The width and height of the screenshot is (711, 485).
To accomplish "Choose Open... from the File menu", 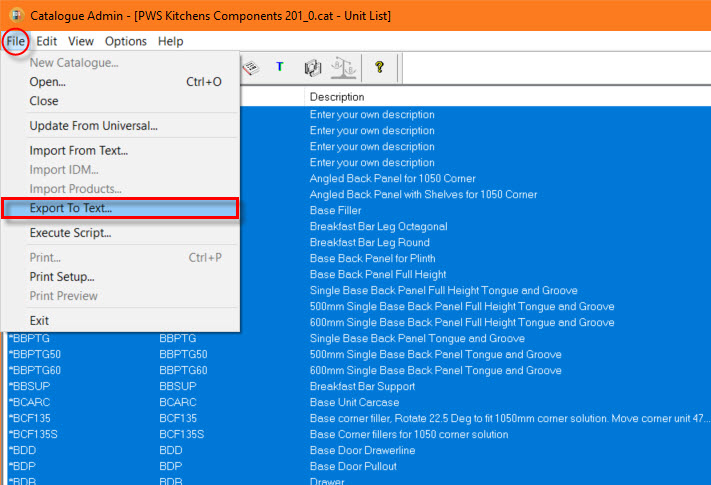I will (121, 82).
